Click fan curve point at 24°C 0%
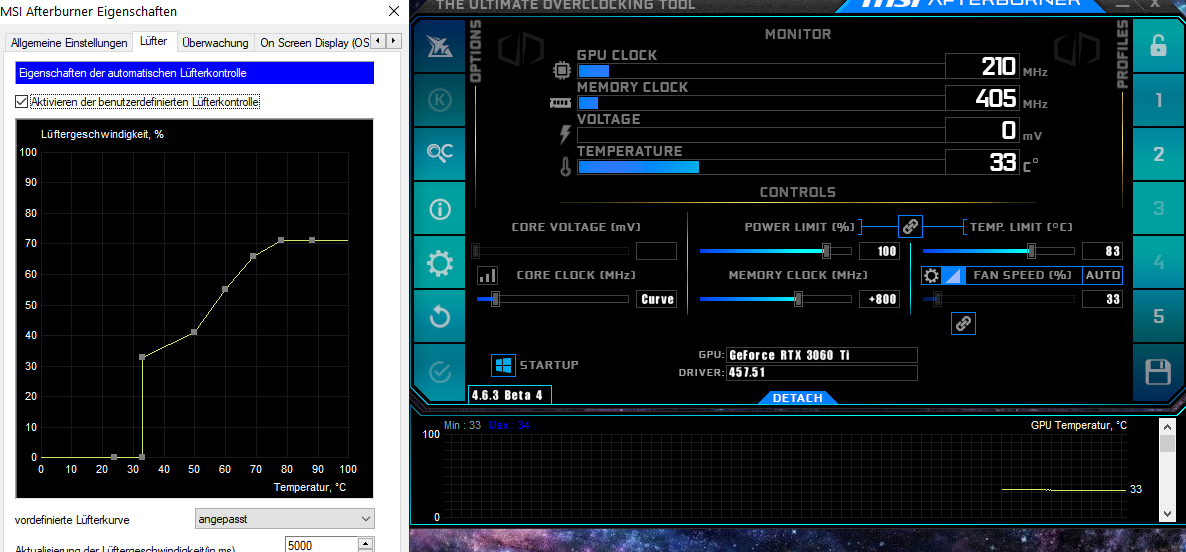 (114, 457)
